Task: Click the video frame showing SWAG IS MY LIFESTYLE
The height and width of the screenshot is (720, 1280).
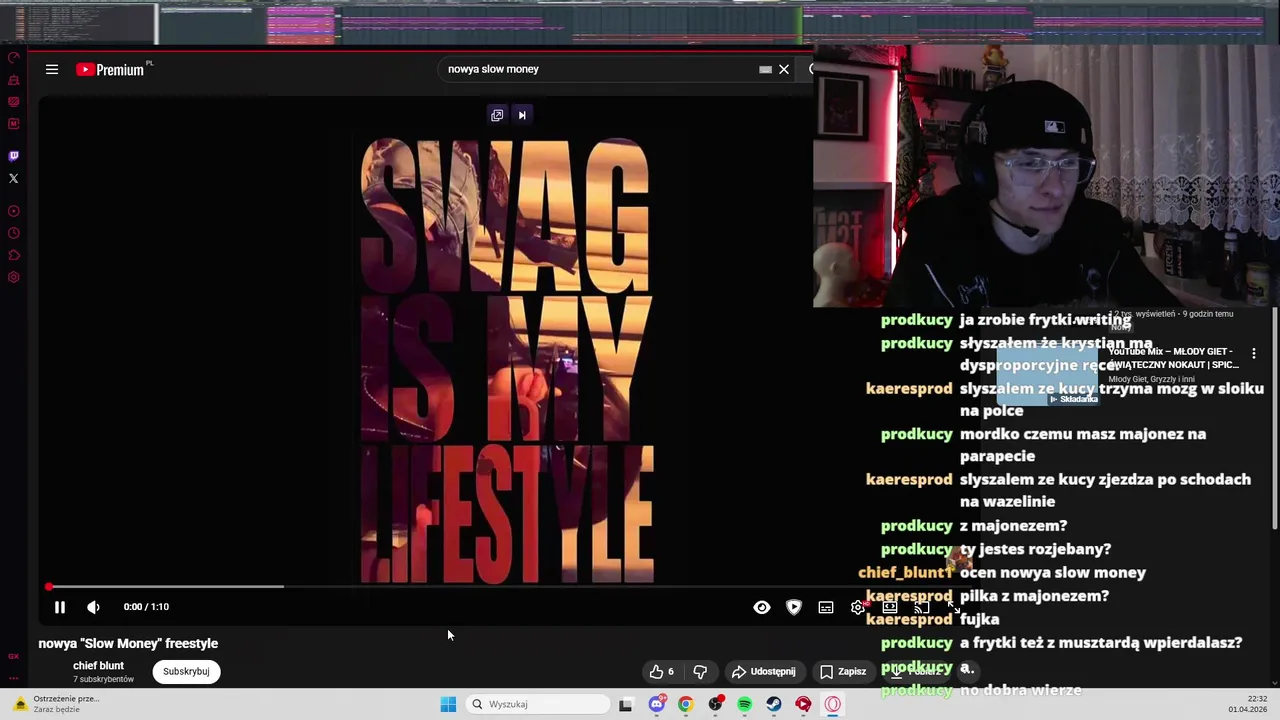Action: pos(507,360)
